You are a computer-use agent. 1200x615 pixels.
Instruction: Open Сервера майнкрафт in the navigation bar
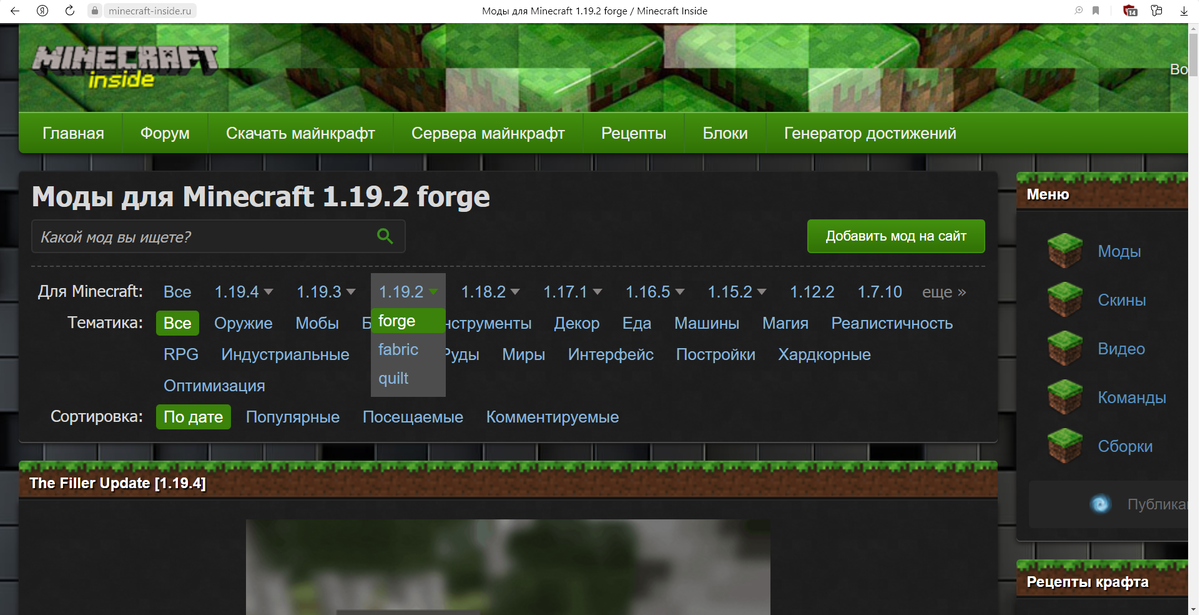(488, 133)
